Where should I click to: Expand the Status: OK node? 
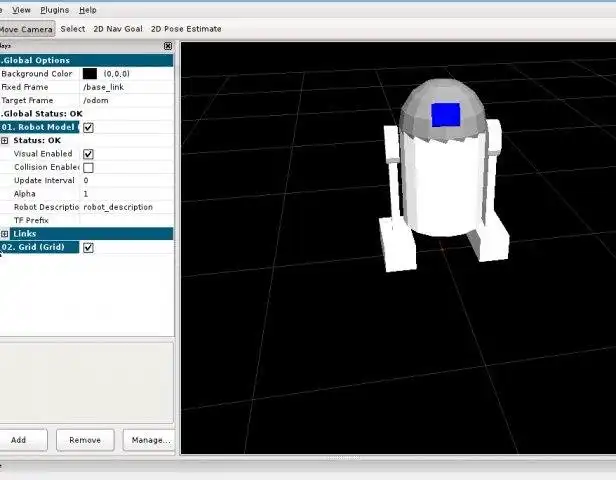coord(4,141)
